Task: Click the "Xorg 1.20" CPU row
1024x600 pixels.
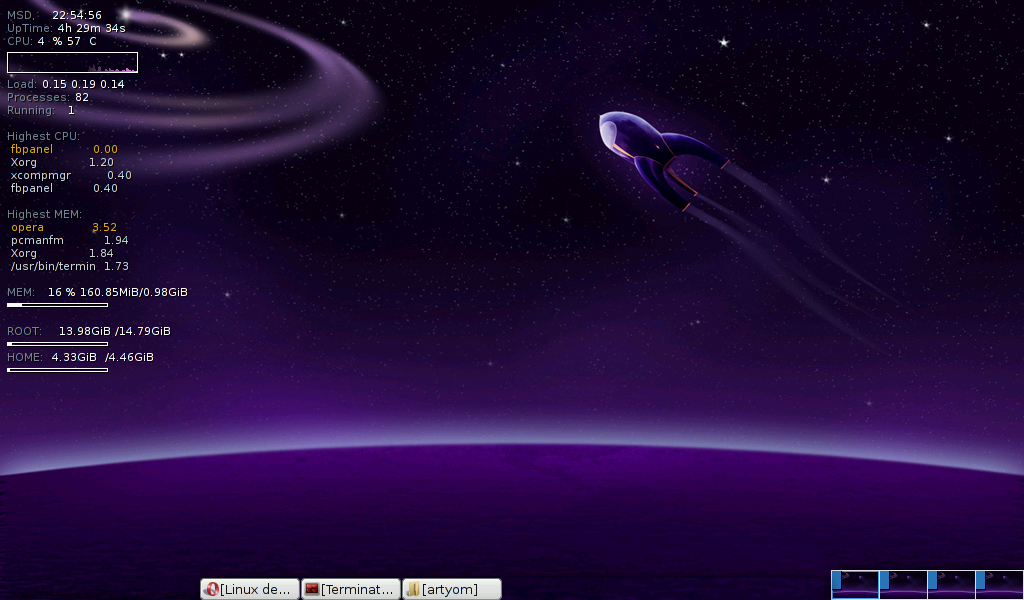Action: (x=62, y=162)
